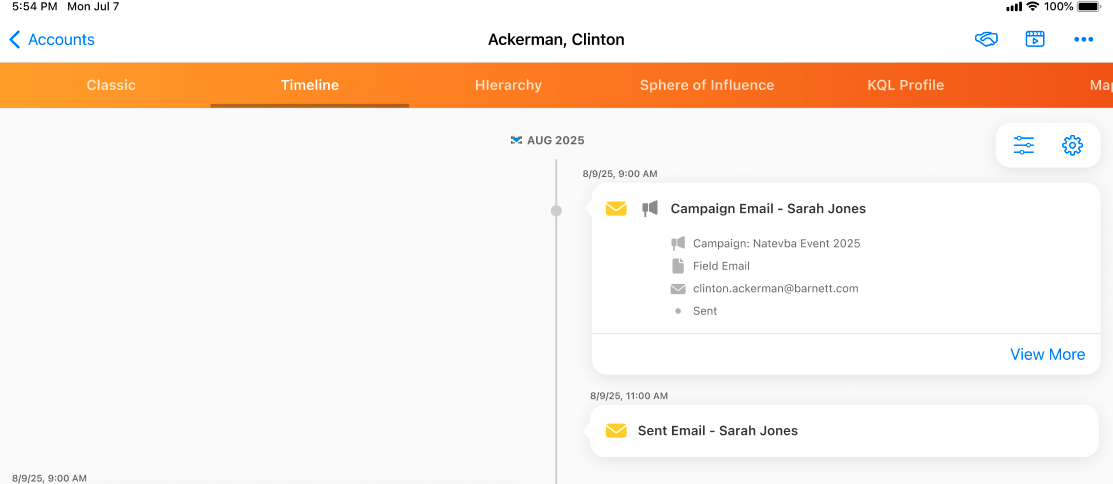This screenshot has width=1113, height=484.
Task: Tap the Field Email document icon
Action: [x=678, y=266]
